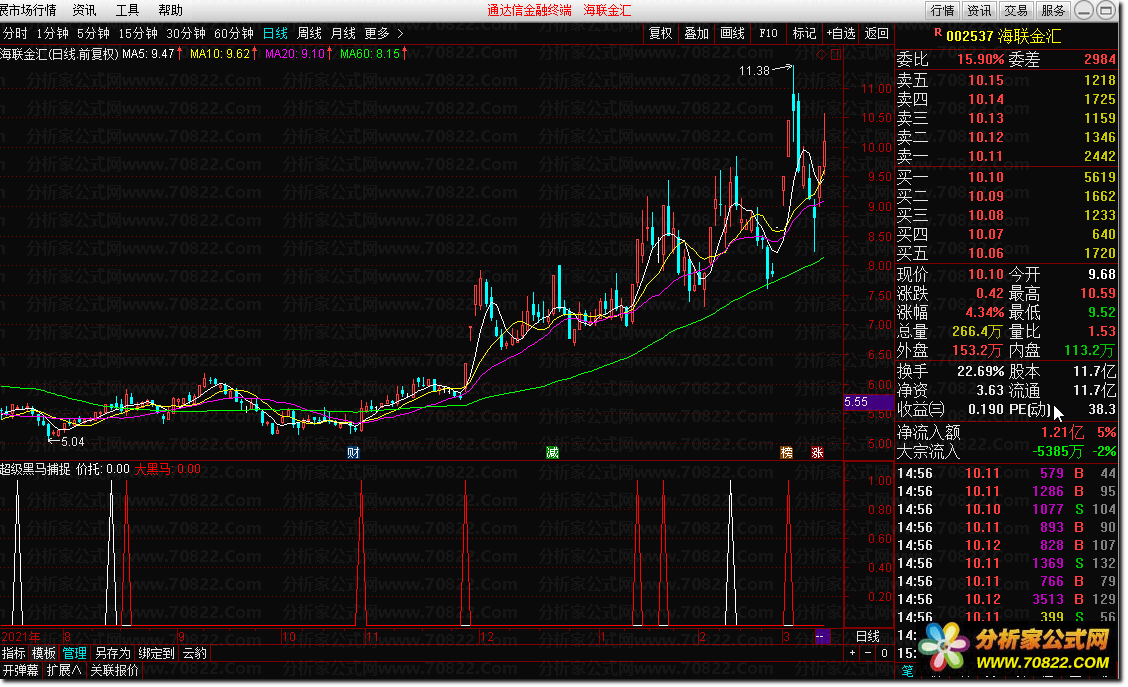This screenshot has height=687, width=1128.
Task: Click month 12 on the time axis
Action: coord(487,637)
